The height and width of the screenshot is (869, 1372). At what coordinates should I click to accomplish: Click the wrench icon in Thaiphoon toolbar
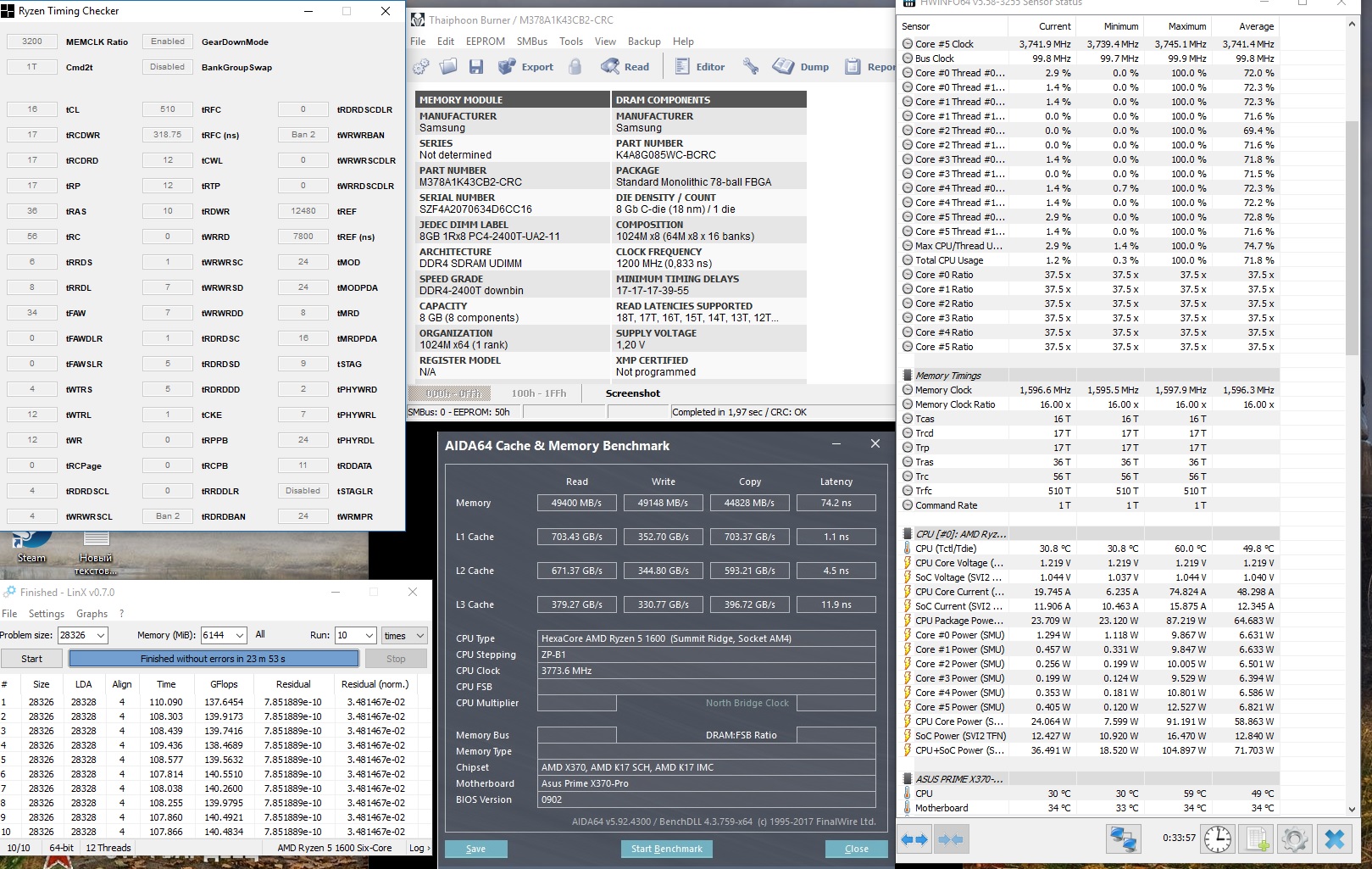click(x=751, y=67)
